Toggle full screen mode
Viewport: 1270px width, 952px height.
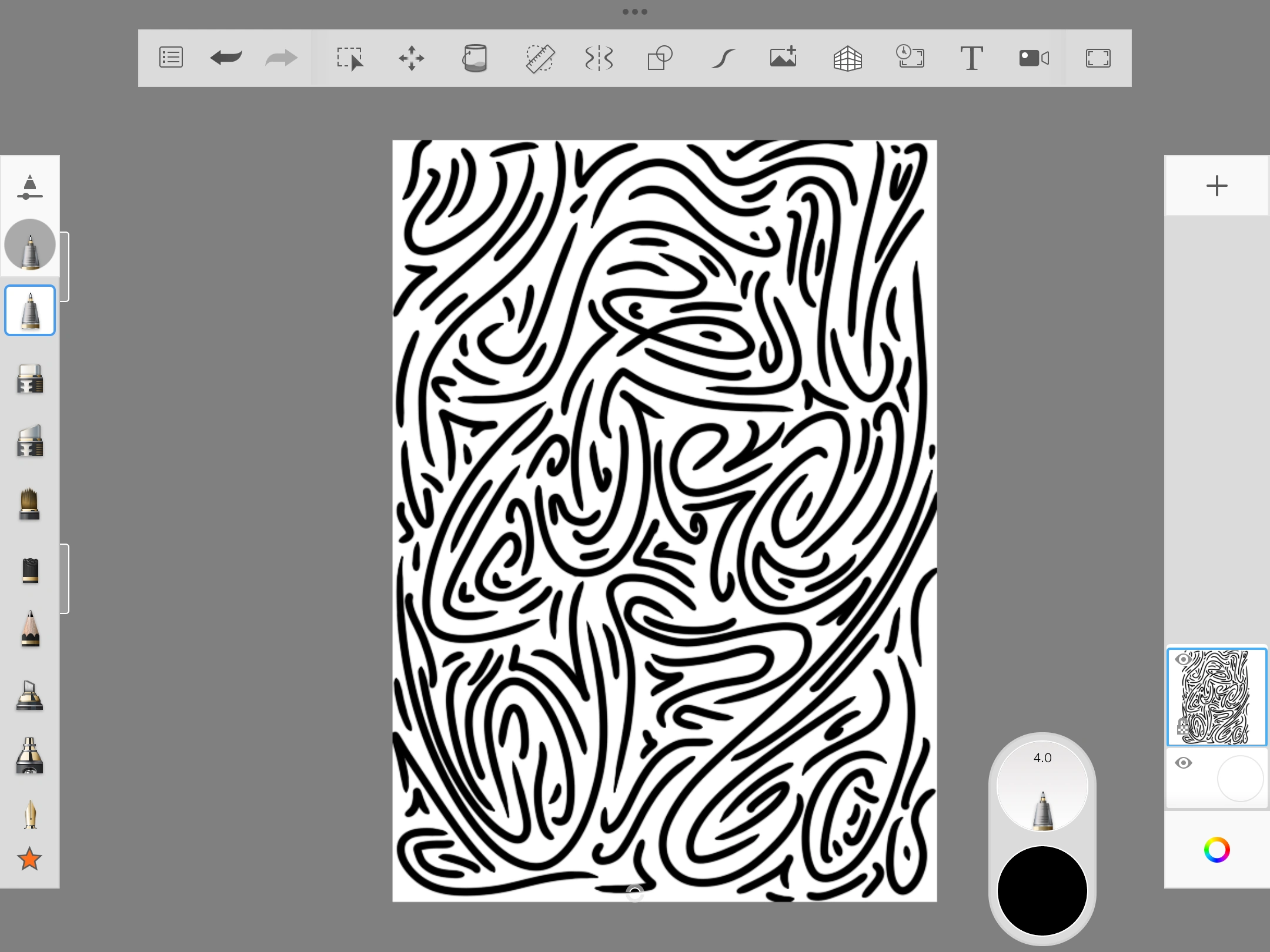[1098, 58]
